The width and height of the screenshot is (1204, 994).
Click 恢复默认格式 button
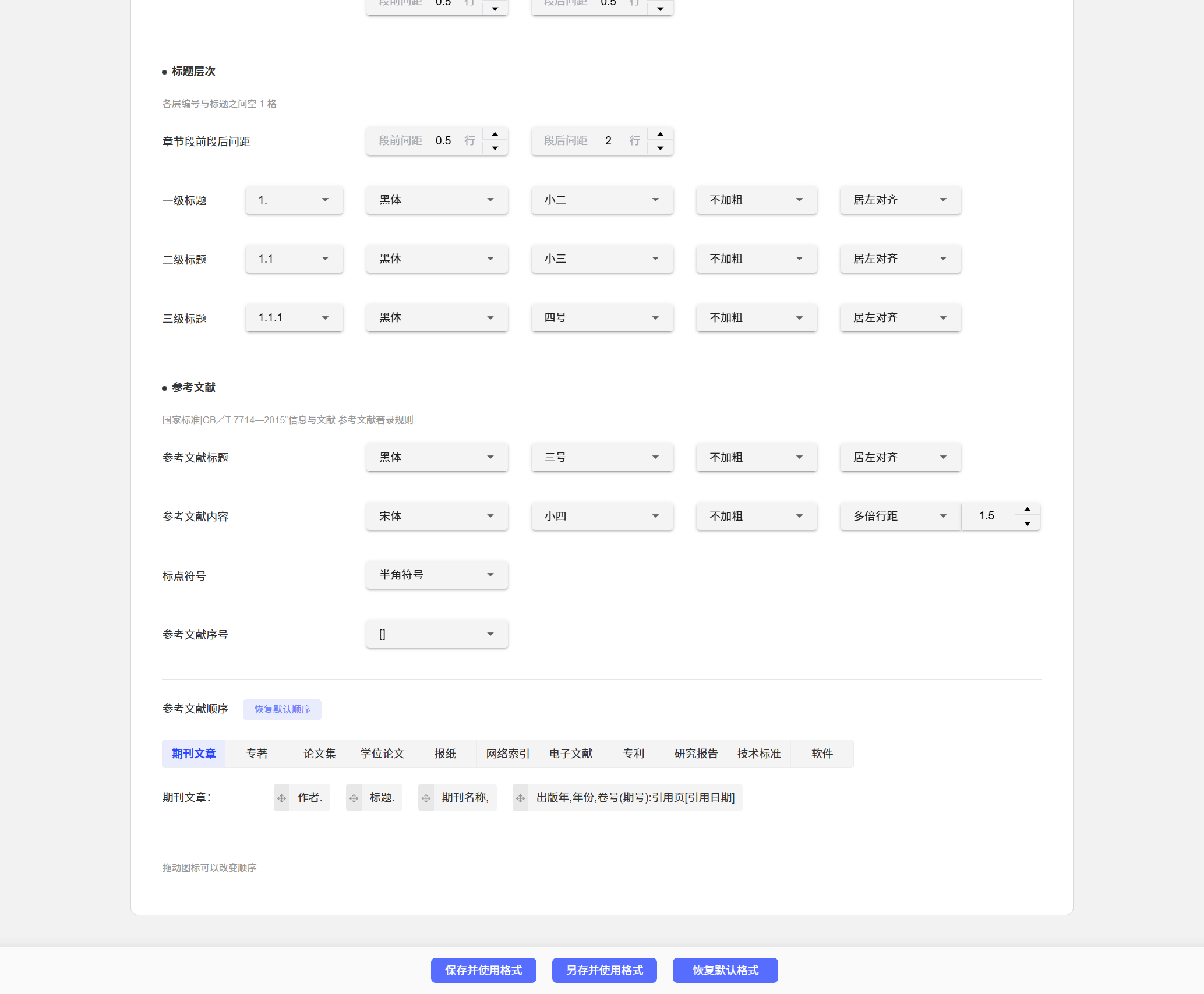pos(725,970)
